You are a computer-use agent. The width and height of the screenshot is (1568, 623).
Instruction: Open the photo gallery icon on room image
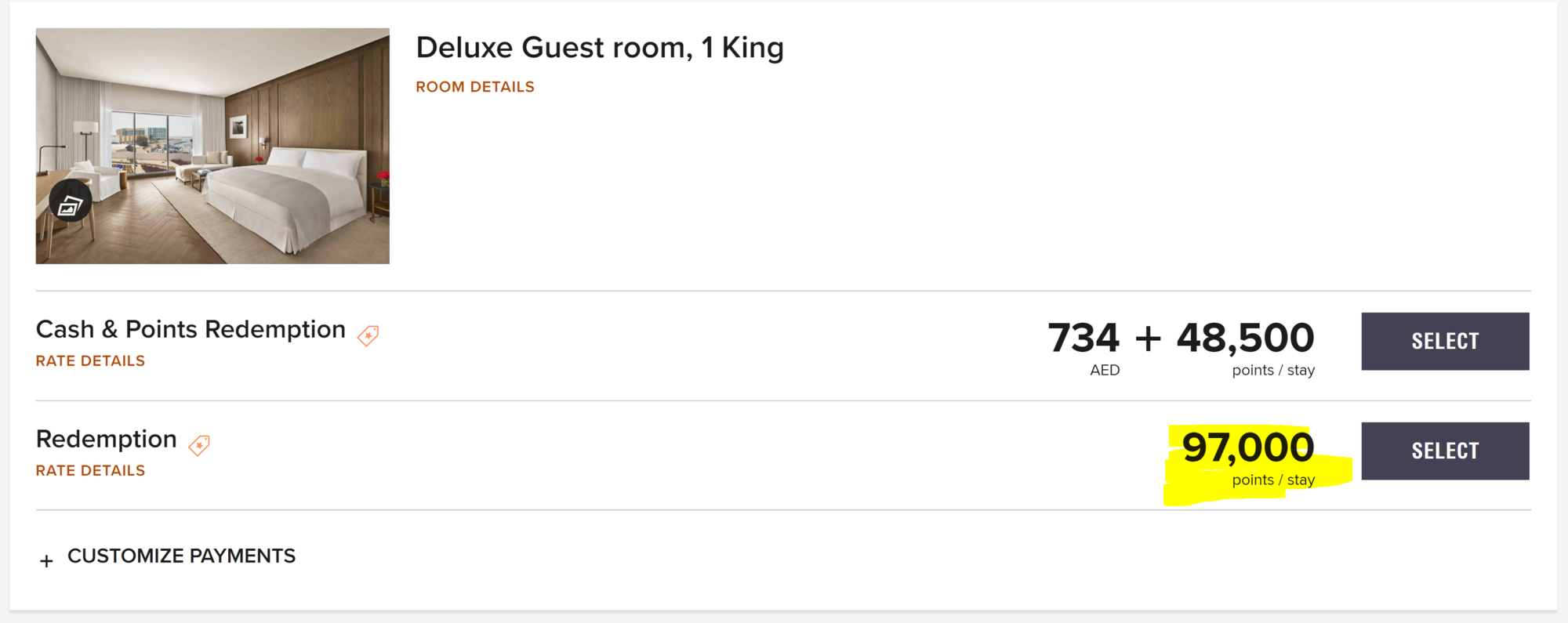tap(71, 203)
